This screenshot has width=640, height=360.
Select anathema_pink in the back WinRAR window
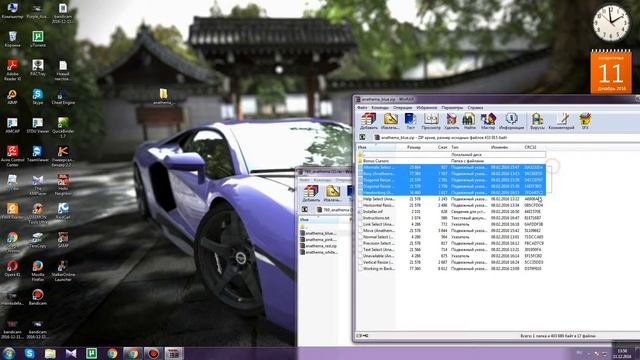(x=318, y=240)
